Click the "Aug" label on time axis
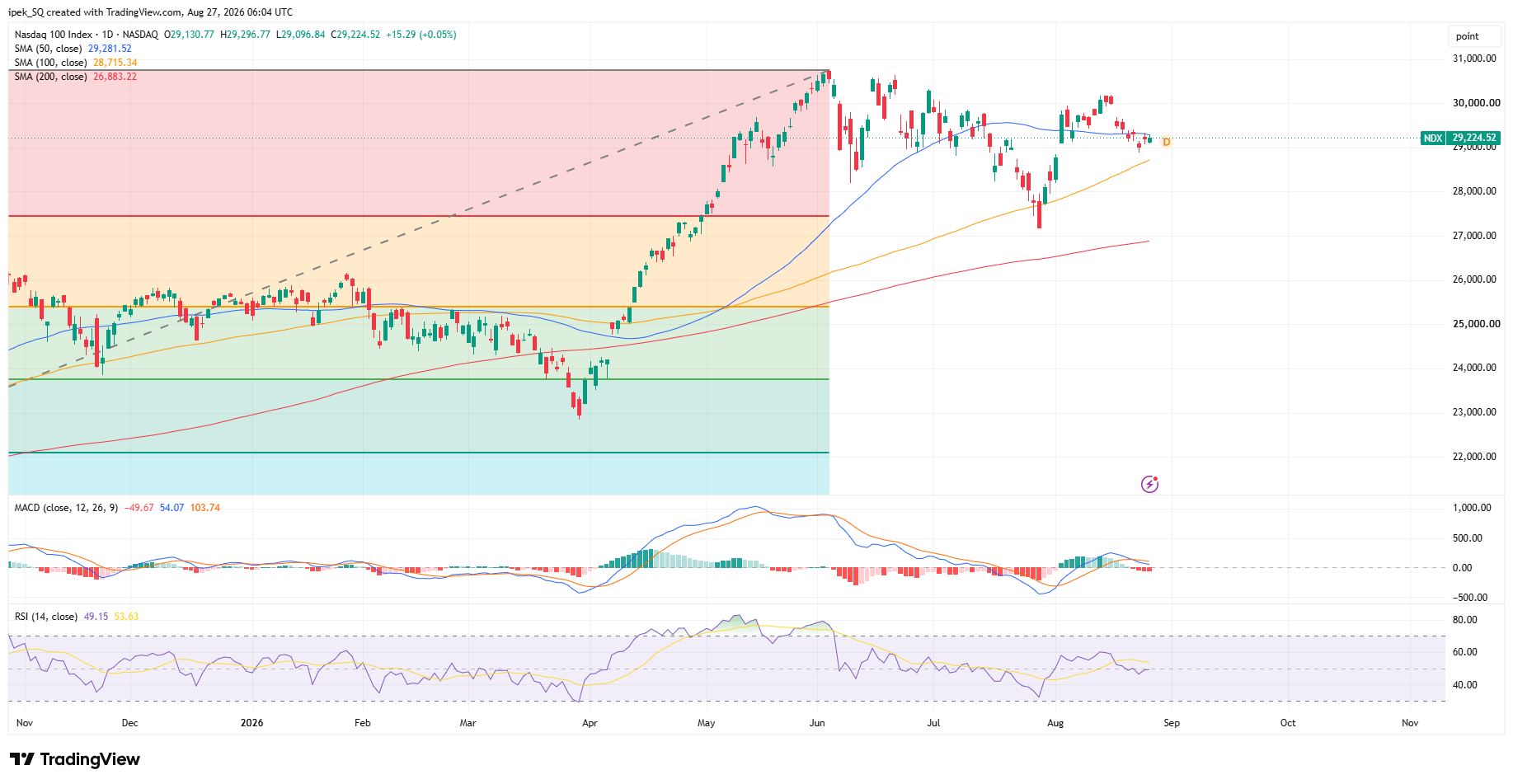1513x784 pixels. (x=1055, y=723)
